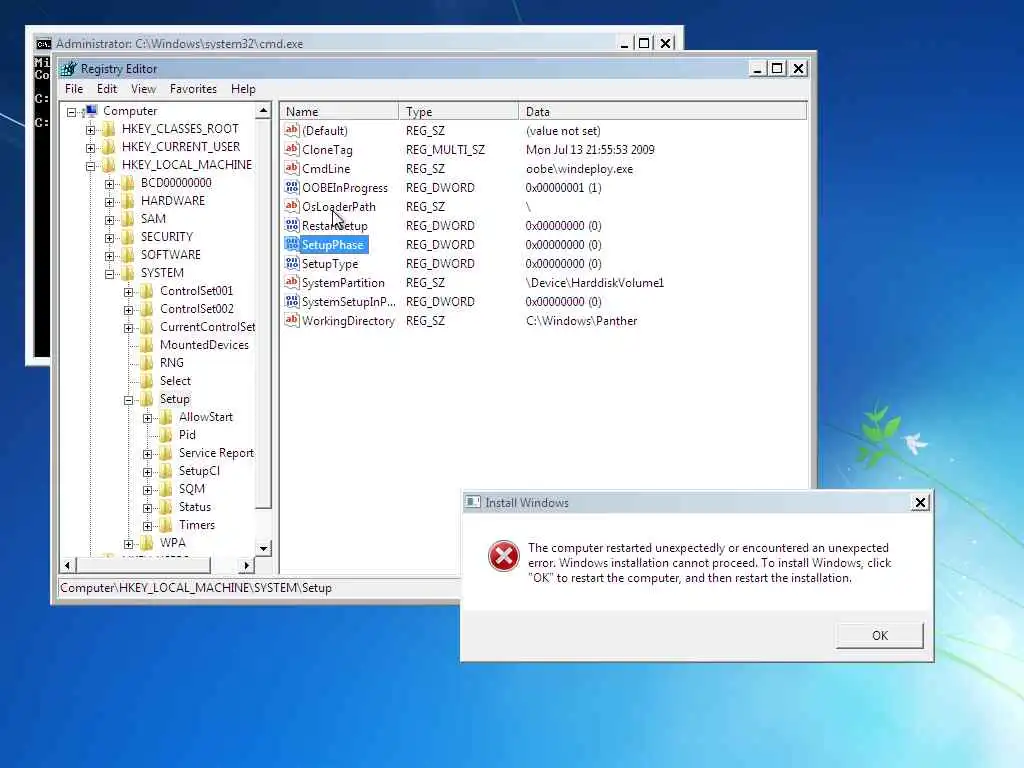
Task: Click the \Device\HarddiskVolume1 data value
Action: pyautogui.click(x=594, y=283)
